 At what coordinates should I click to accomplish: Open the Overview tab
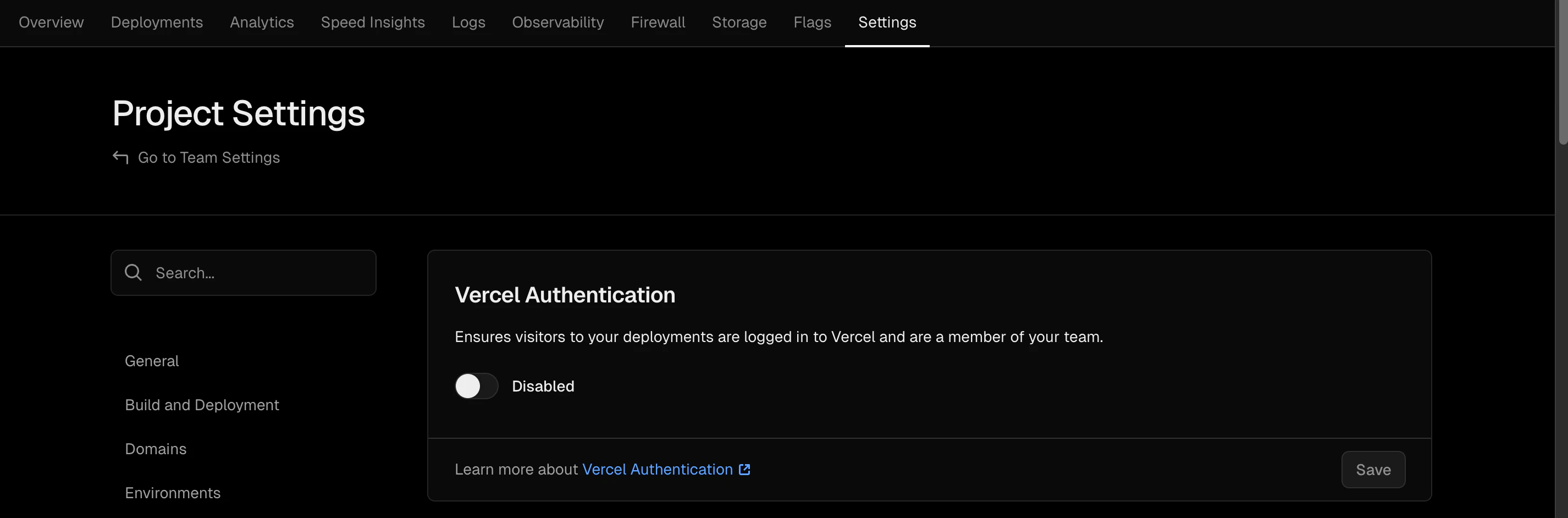[x=51, y=23]
